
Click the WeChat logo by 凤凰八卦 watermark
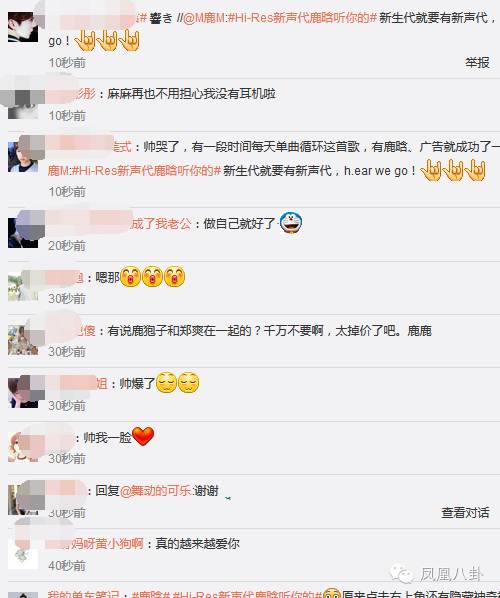click(x=402, y=574)
